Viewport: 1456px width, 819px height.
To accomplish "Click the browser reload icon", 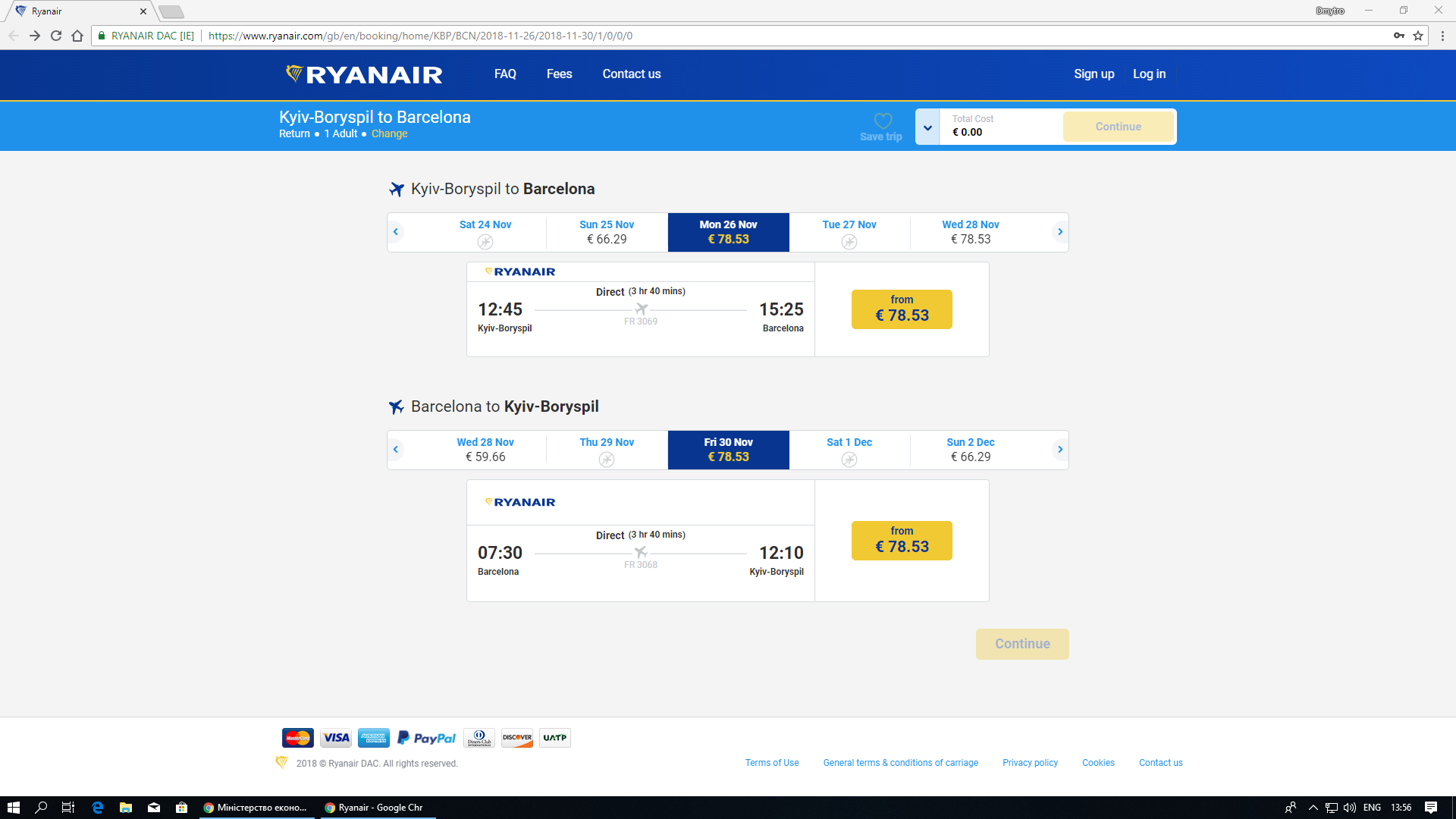I will pyautogui.click(x=56, y=36).
